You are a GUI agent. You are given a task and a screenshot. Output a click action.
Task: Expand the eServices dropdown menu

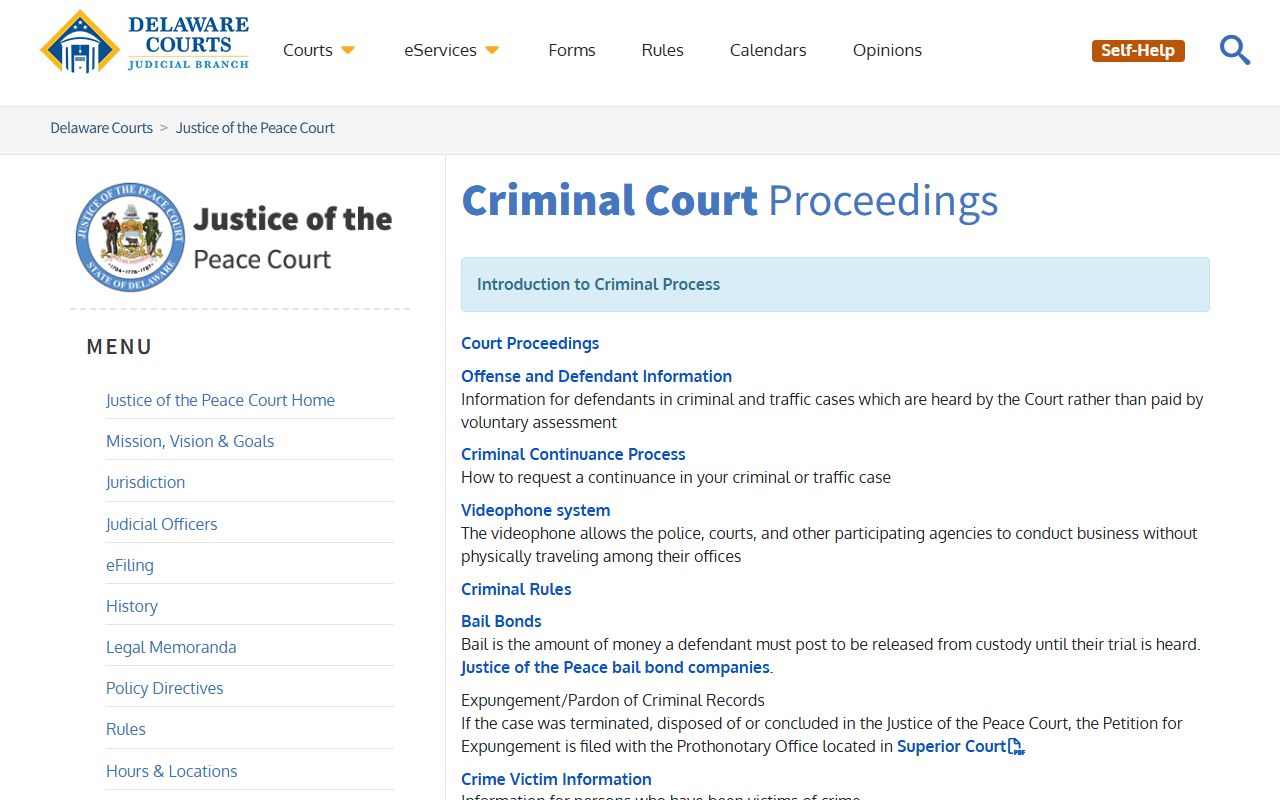pos(451,50)
